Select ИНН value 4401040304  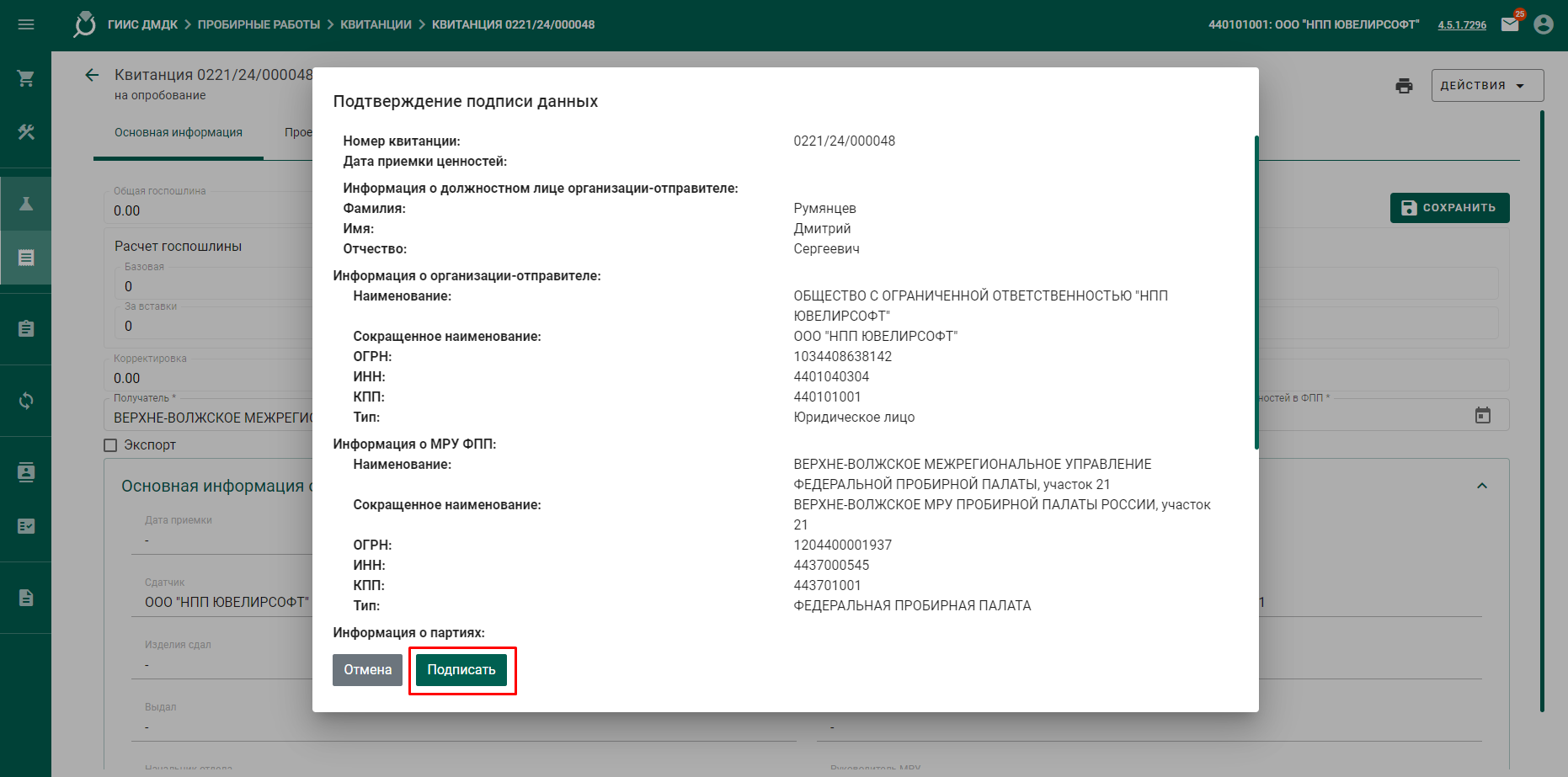tap(831, 376)
